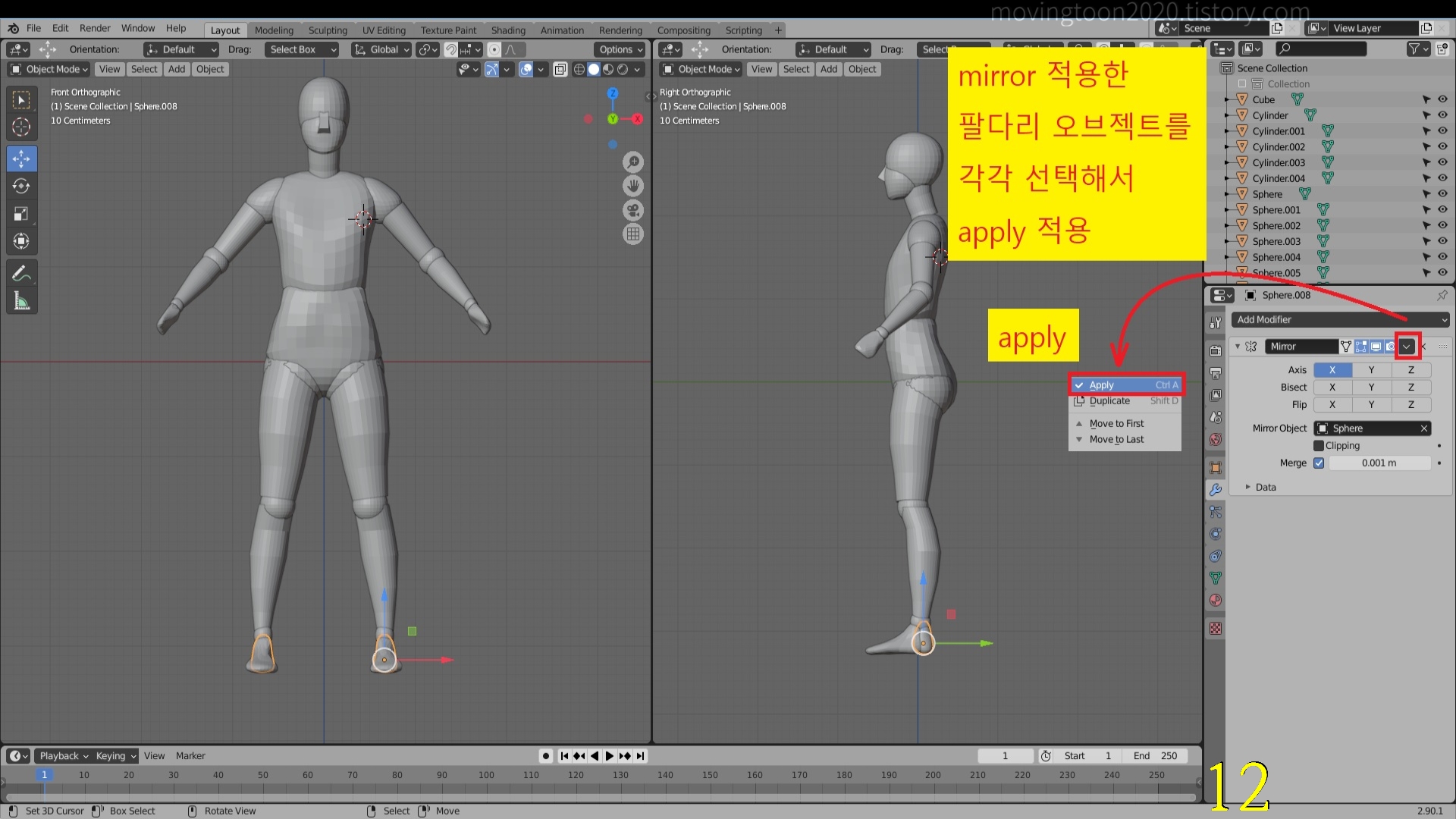The width and height of the screenshot is (1456, 819).
Task: Choose Move to Last in modifier menu
Action: point(1126,440)
